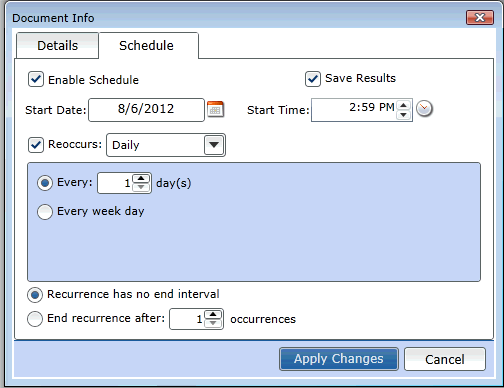Image resolution: width=504 pixels, height=388 pixels.
Task: Click the Cancel button
Action: (445, 359)
